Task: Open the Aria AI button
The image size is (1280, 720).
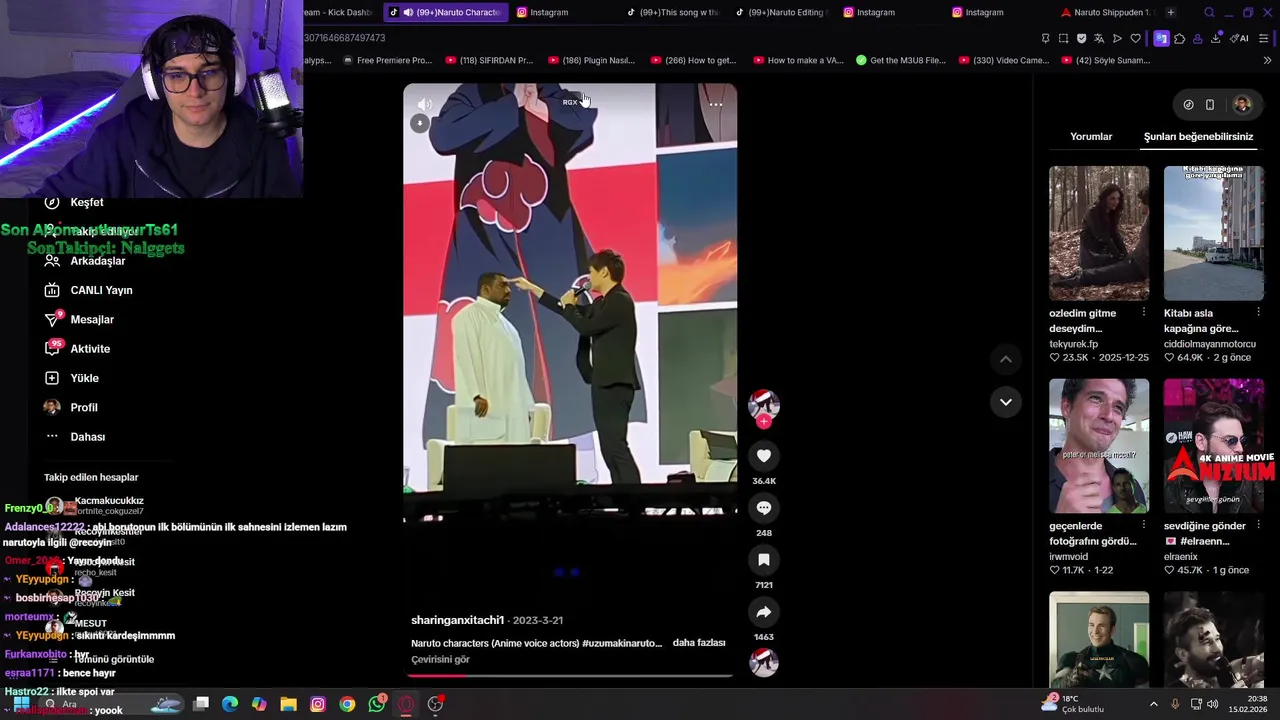Action: pyautogui.click(x=1239, y=38)
